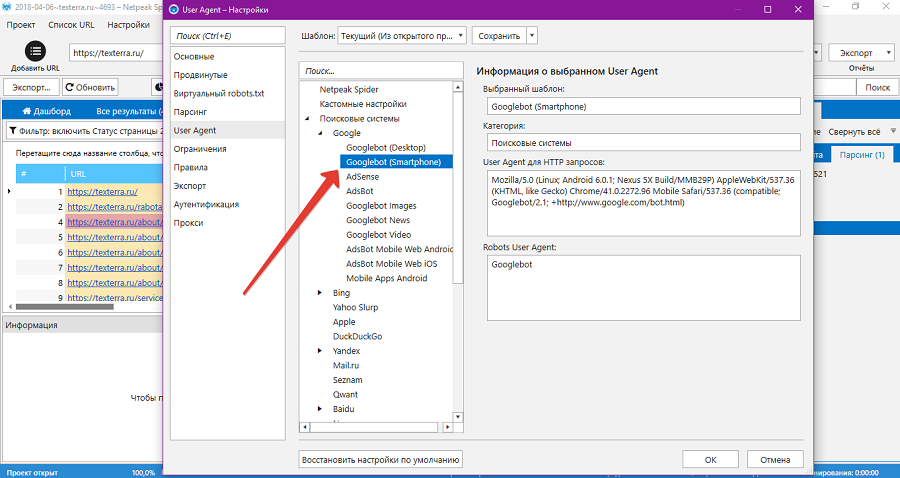Image resolution: width=900 pixels, height=478 pixels.
Task: Select Кастомные настройки tree item
Action: coord(363,104)
